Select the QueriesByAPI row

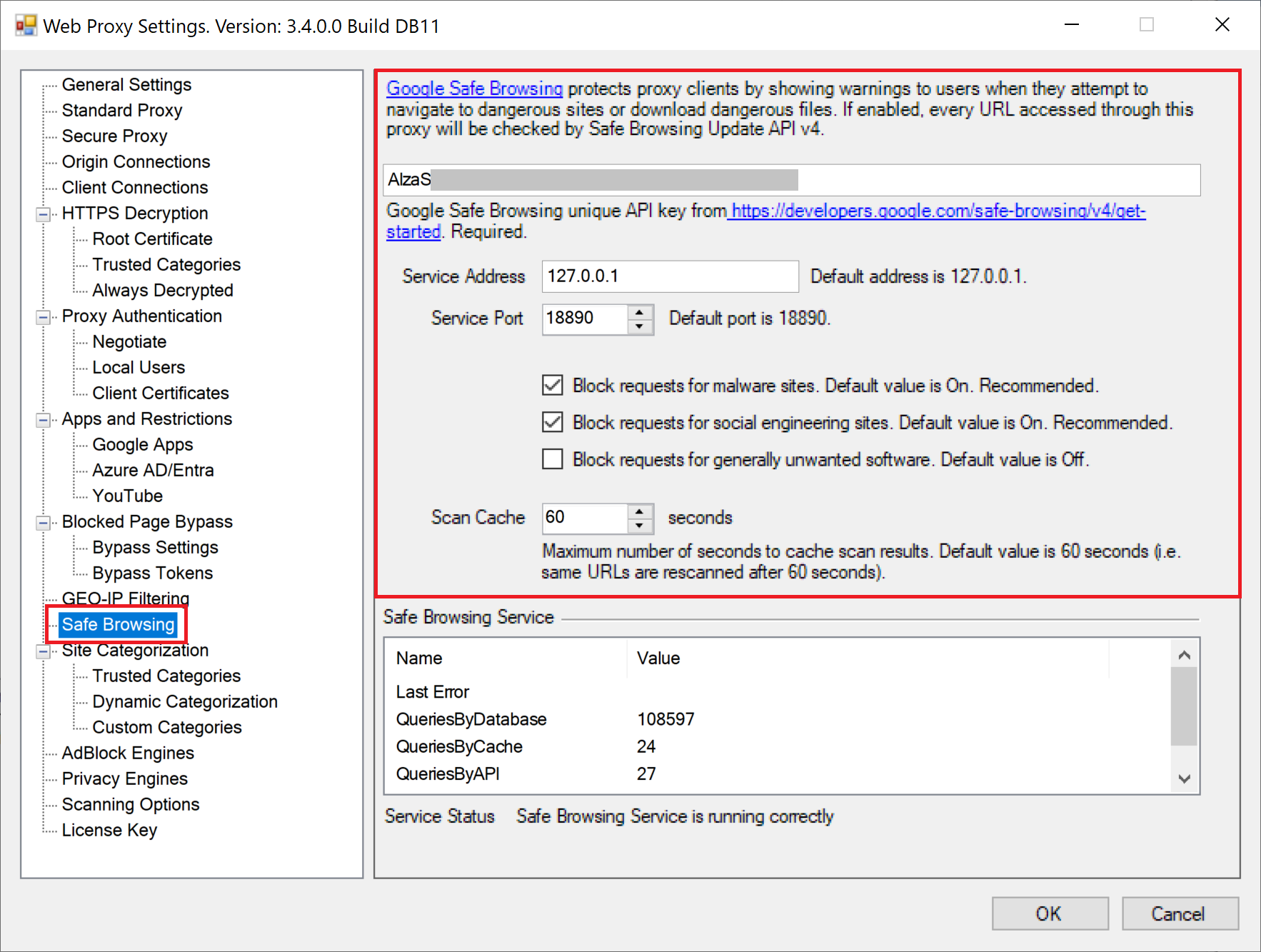[x=778, y=773]
